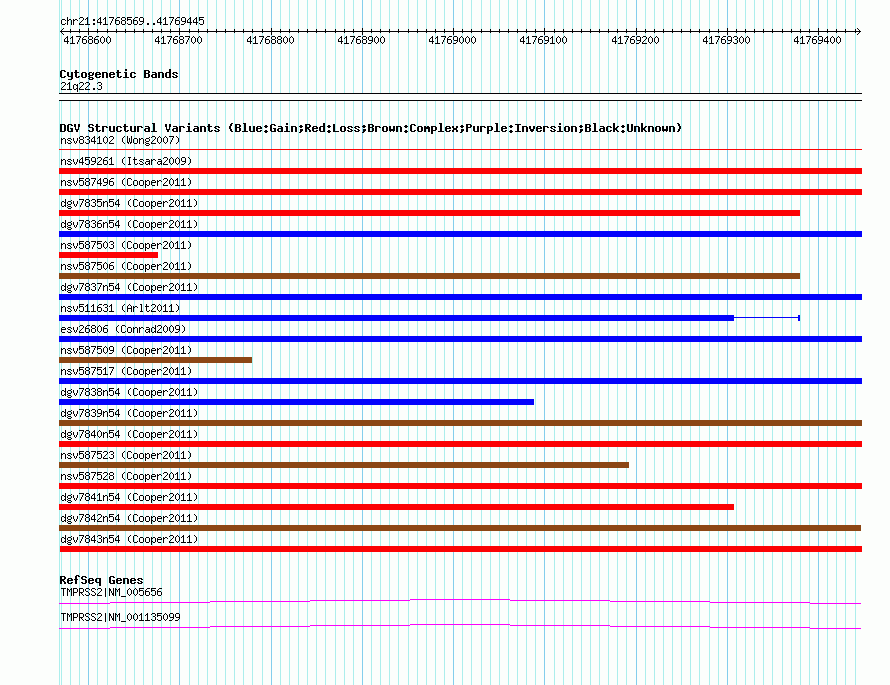Click the blue esv26806 gain bar
890x685 pixels.
click(x=460, y=339)
